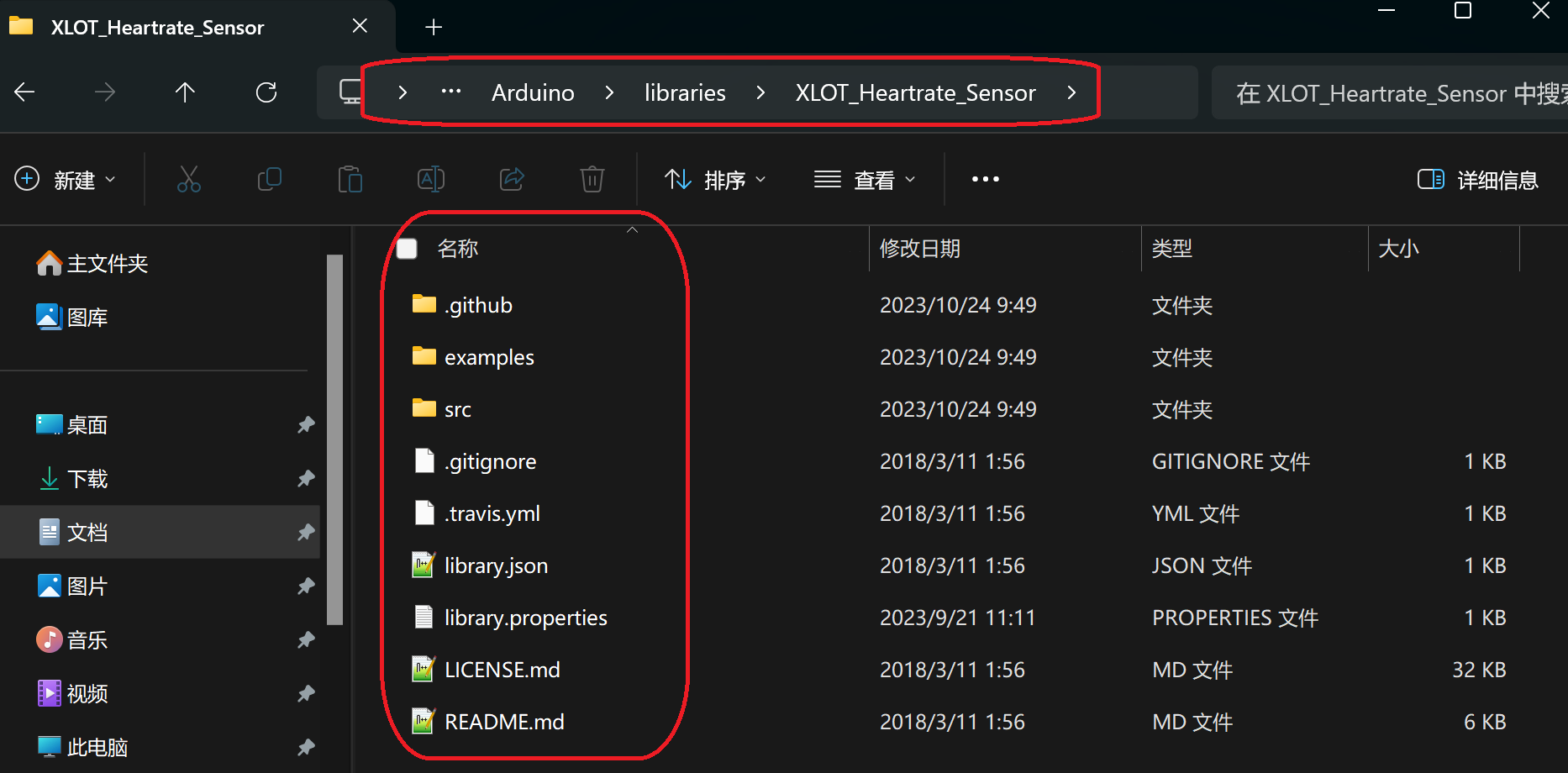
Task: Refresh the current folder view
Action: (266, 92)
